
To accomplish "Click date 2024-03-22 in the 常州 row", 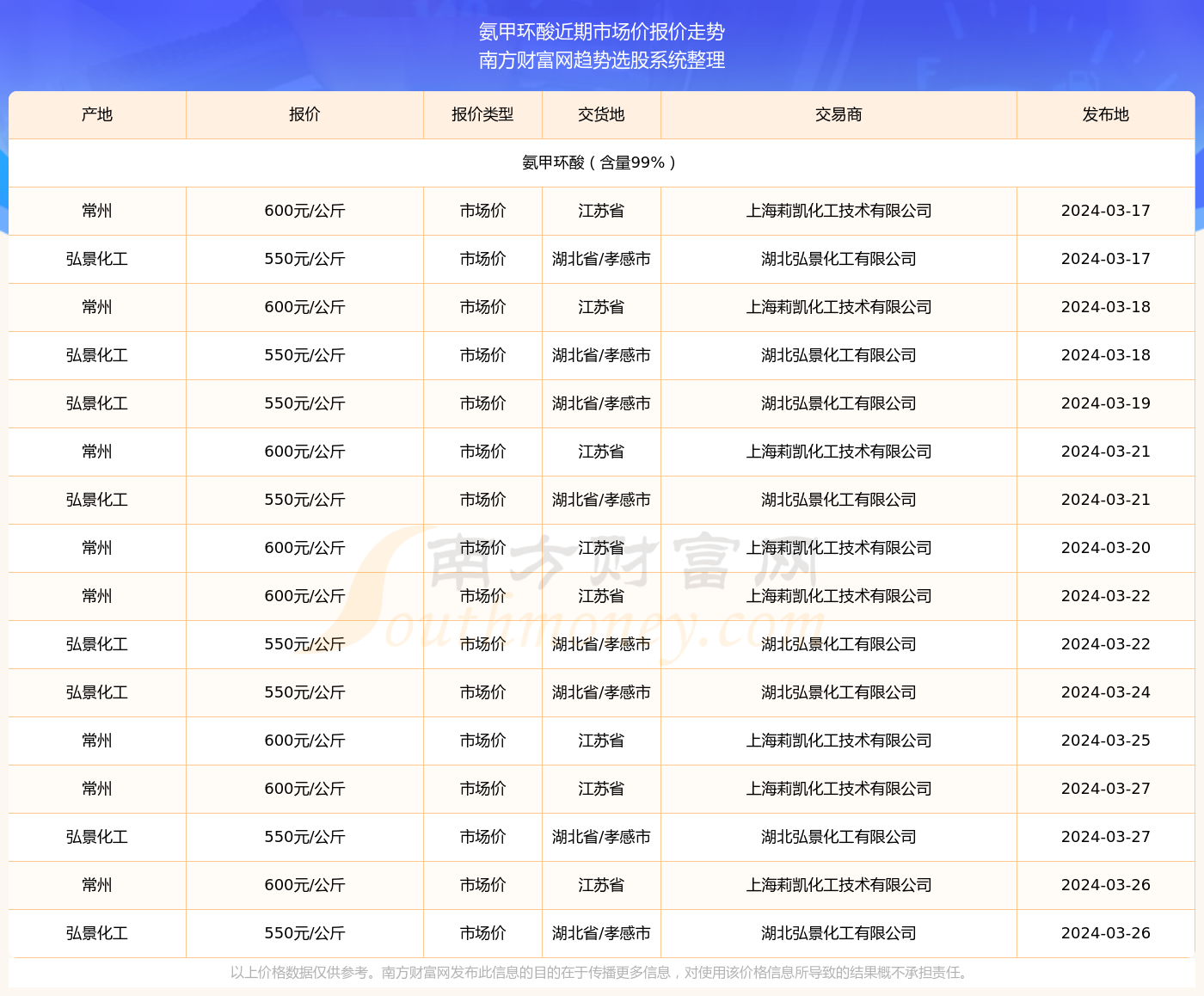I will 1106,596.
